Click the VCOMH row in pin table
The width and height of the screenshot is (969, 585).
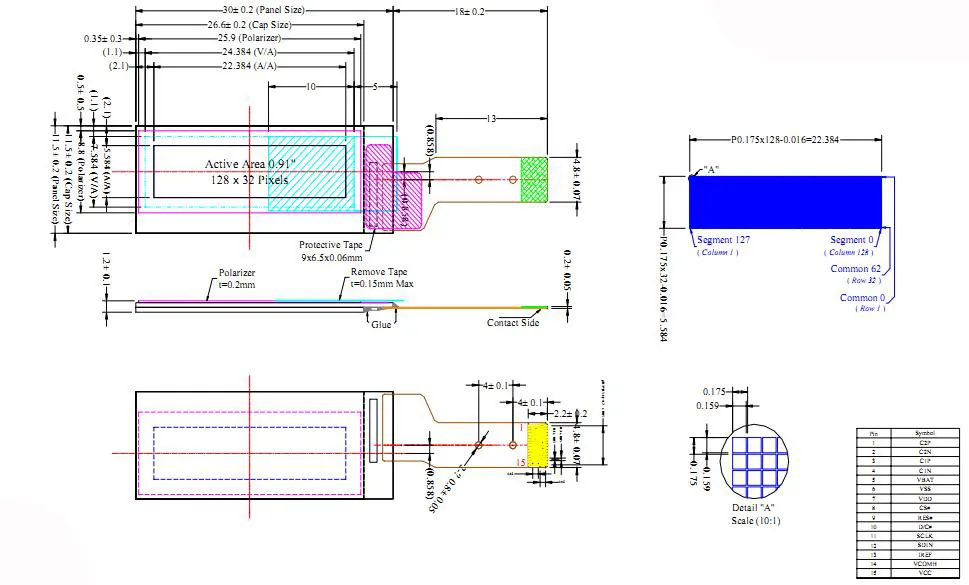pyautogui.click(x=908, y=564)
